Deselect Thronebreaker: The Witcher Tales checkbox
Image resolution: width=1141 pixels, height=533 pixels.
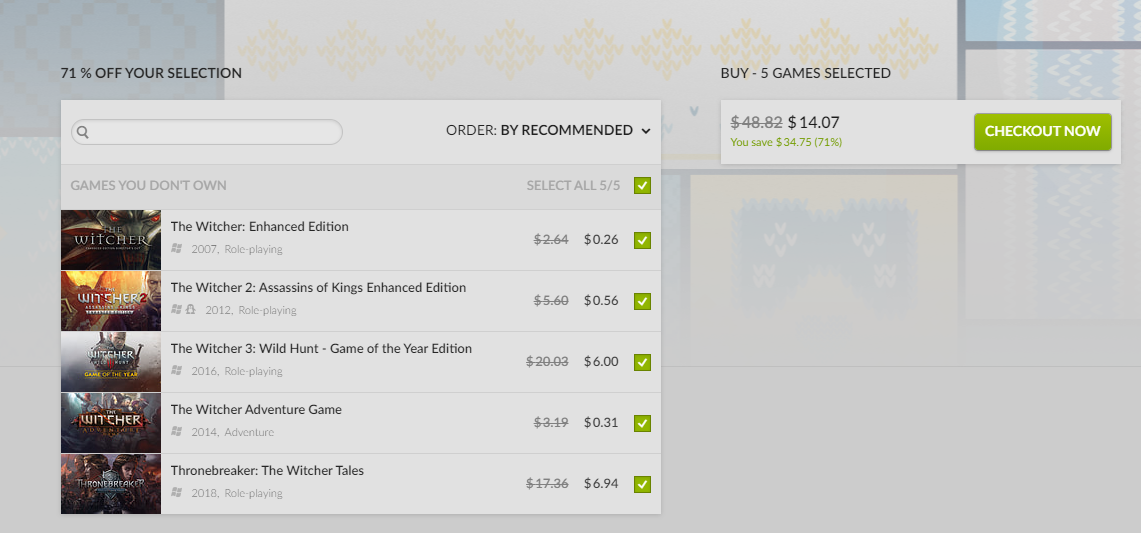coord(642,484)
